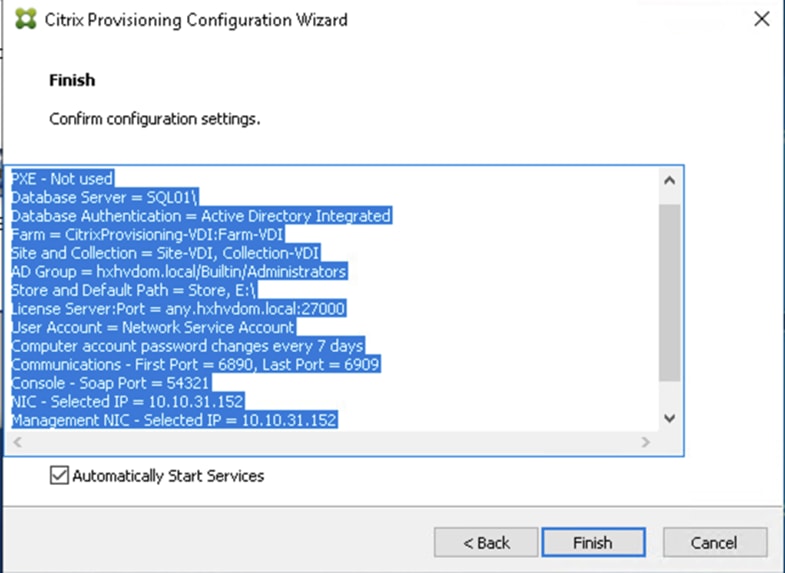Image resolution: width=785 pixels, height=573 pixels.
Task: Click the Management NIC Selected IP line
Action: point(175,419)
